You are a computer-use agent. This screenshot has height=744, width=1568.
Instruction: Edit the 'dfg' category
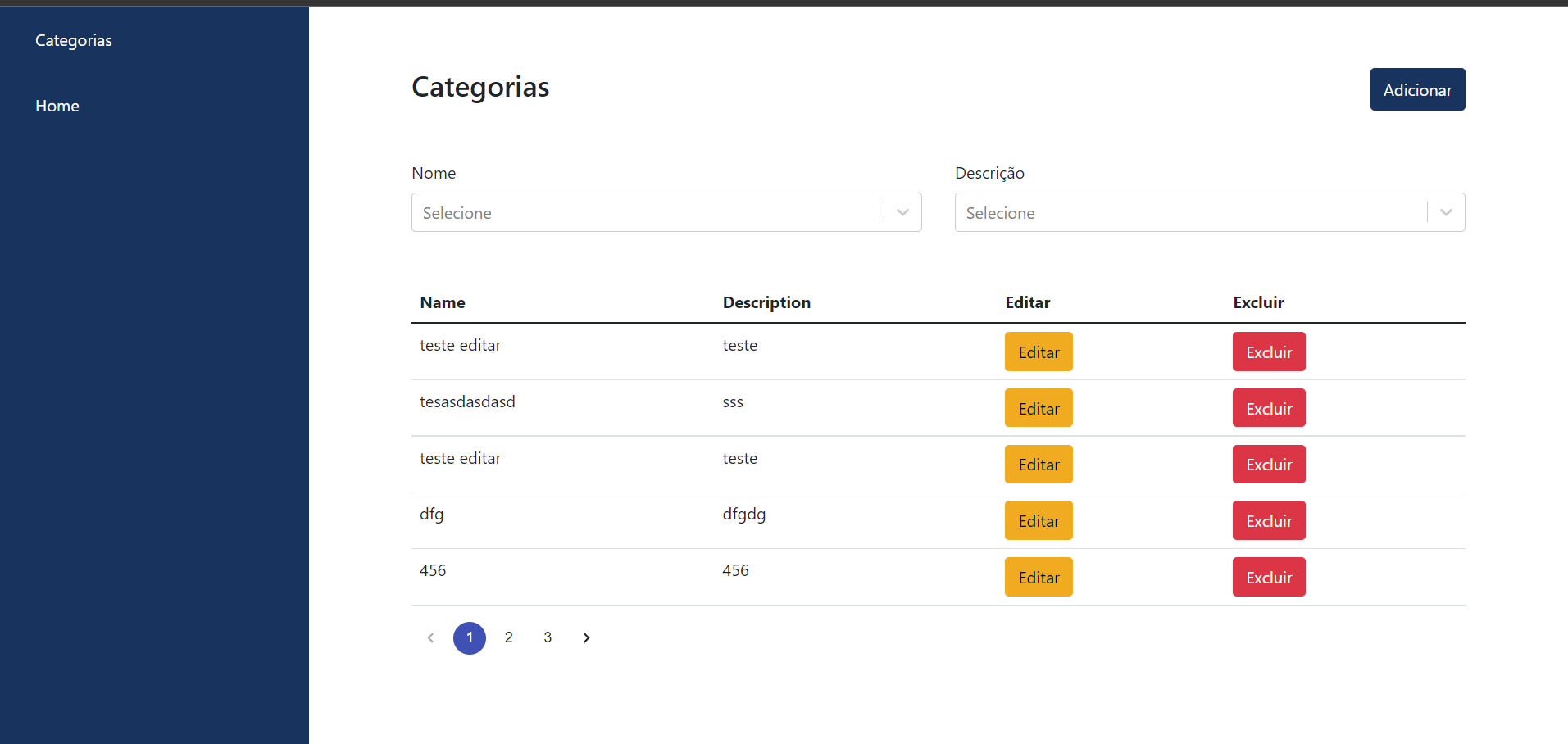[1038, 520]
